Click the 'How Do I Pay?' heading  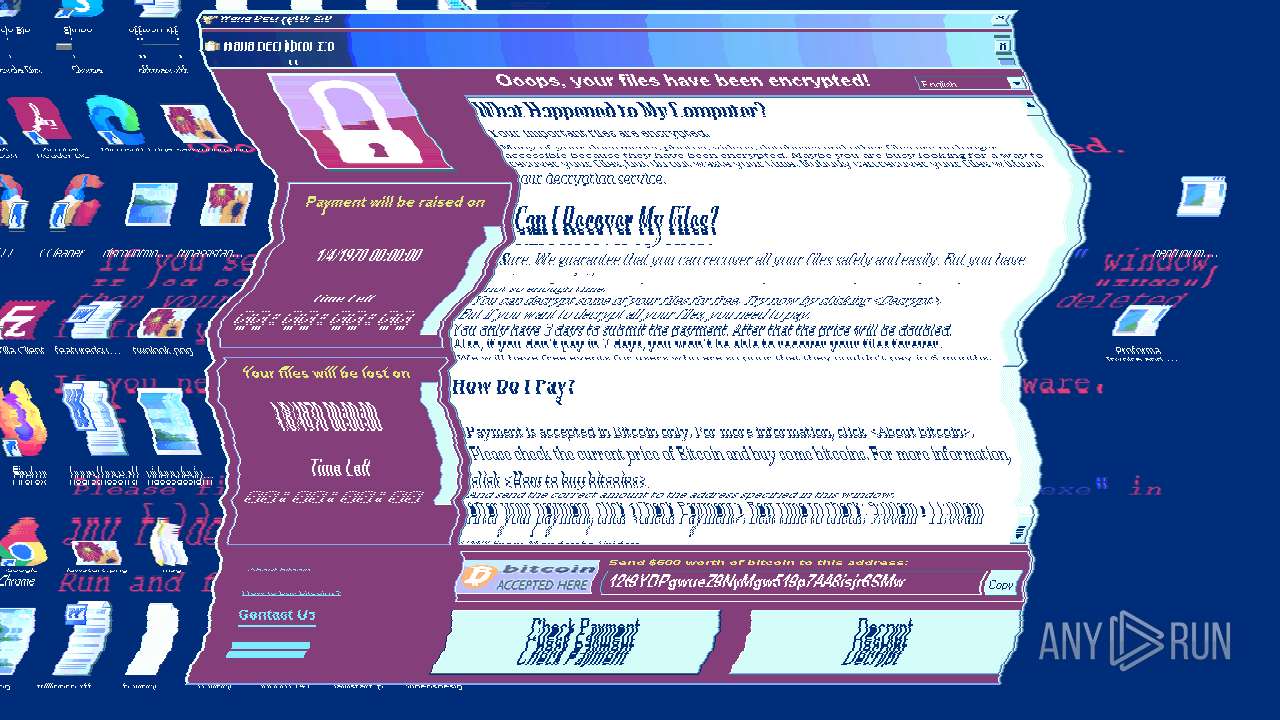point(514,386)
